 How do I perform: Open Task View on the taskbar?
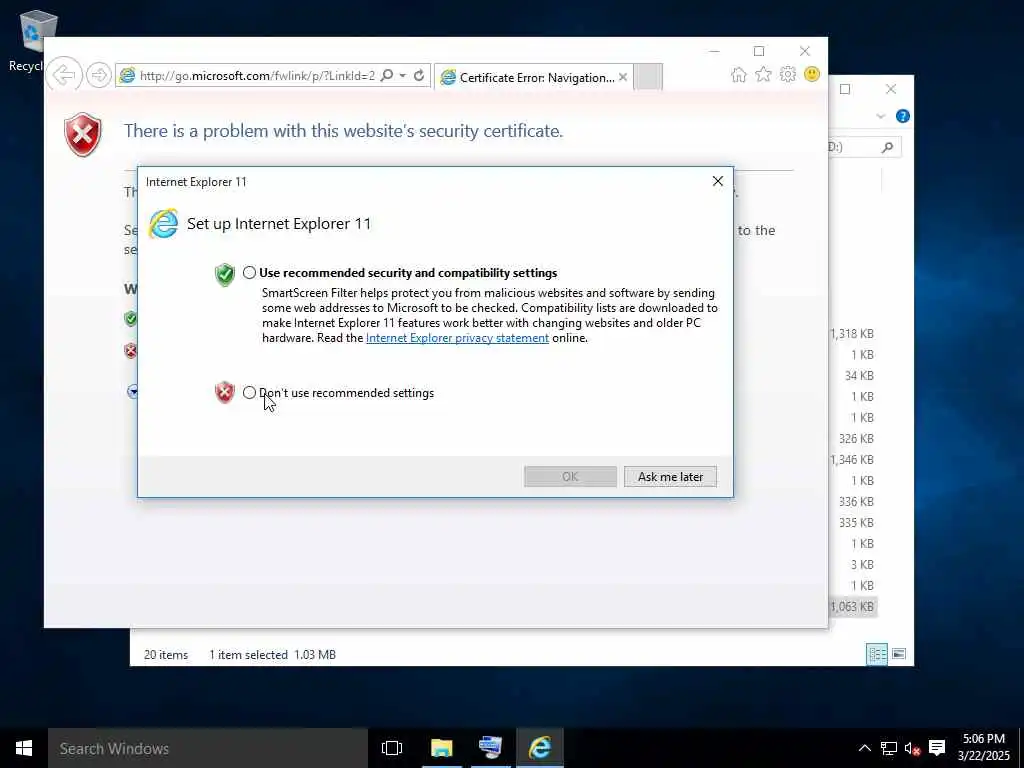[x=392, y=748]
